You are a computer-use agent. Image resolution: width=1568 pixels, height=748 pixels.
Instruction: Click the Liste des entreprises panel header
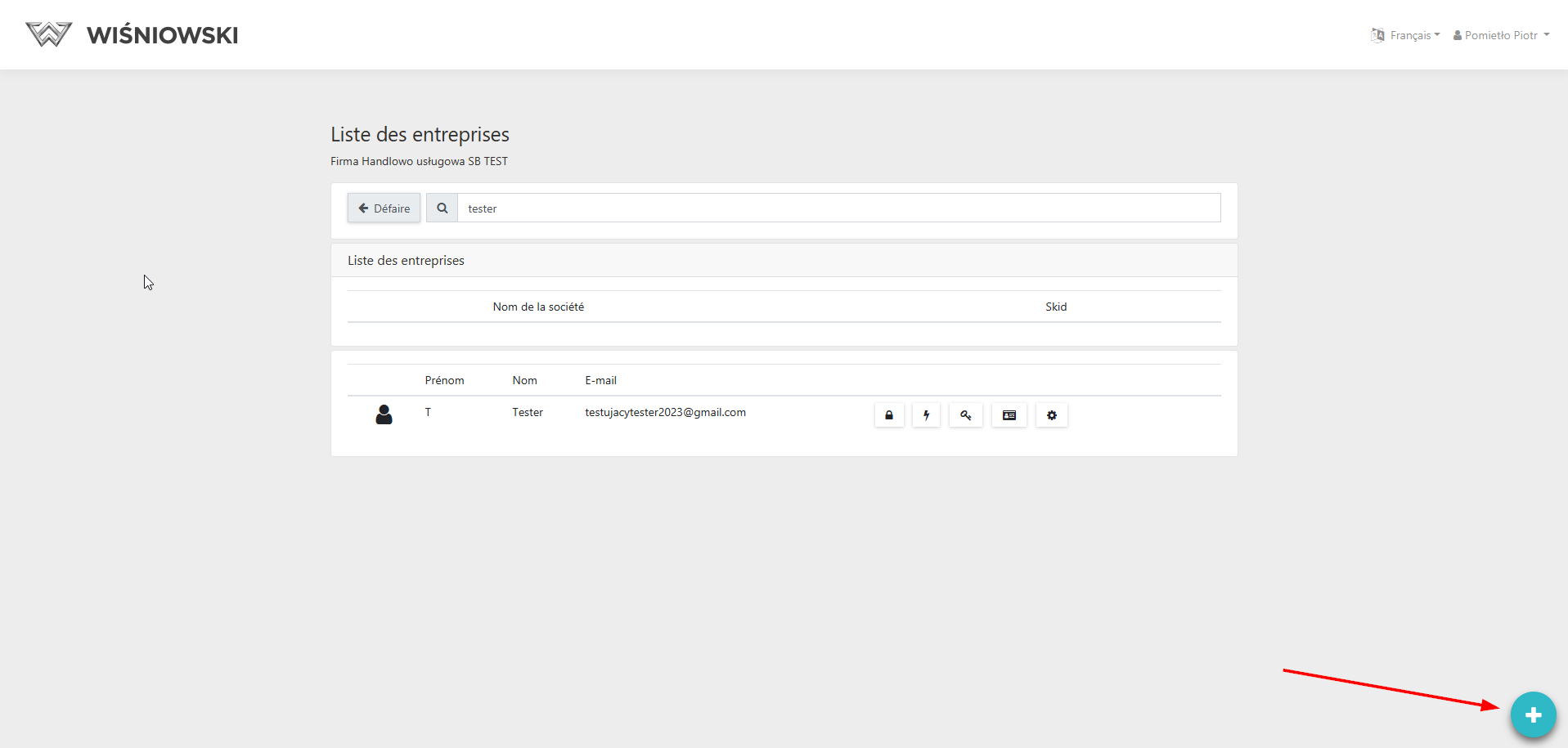tap(406, 261)
